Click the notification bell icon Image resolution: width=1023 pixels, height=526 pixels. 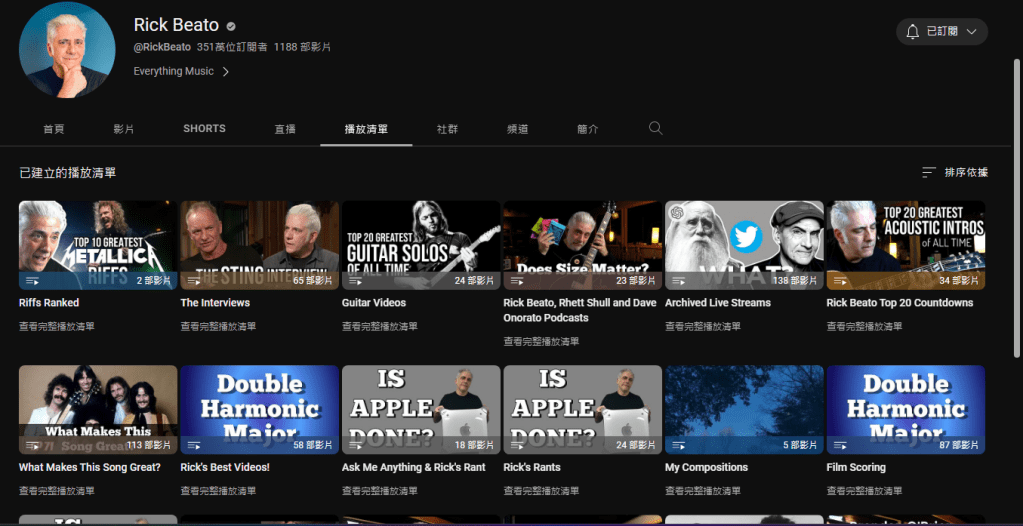coord(912,32)
